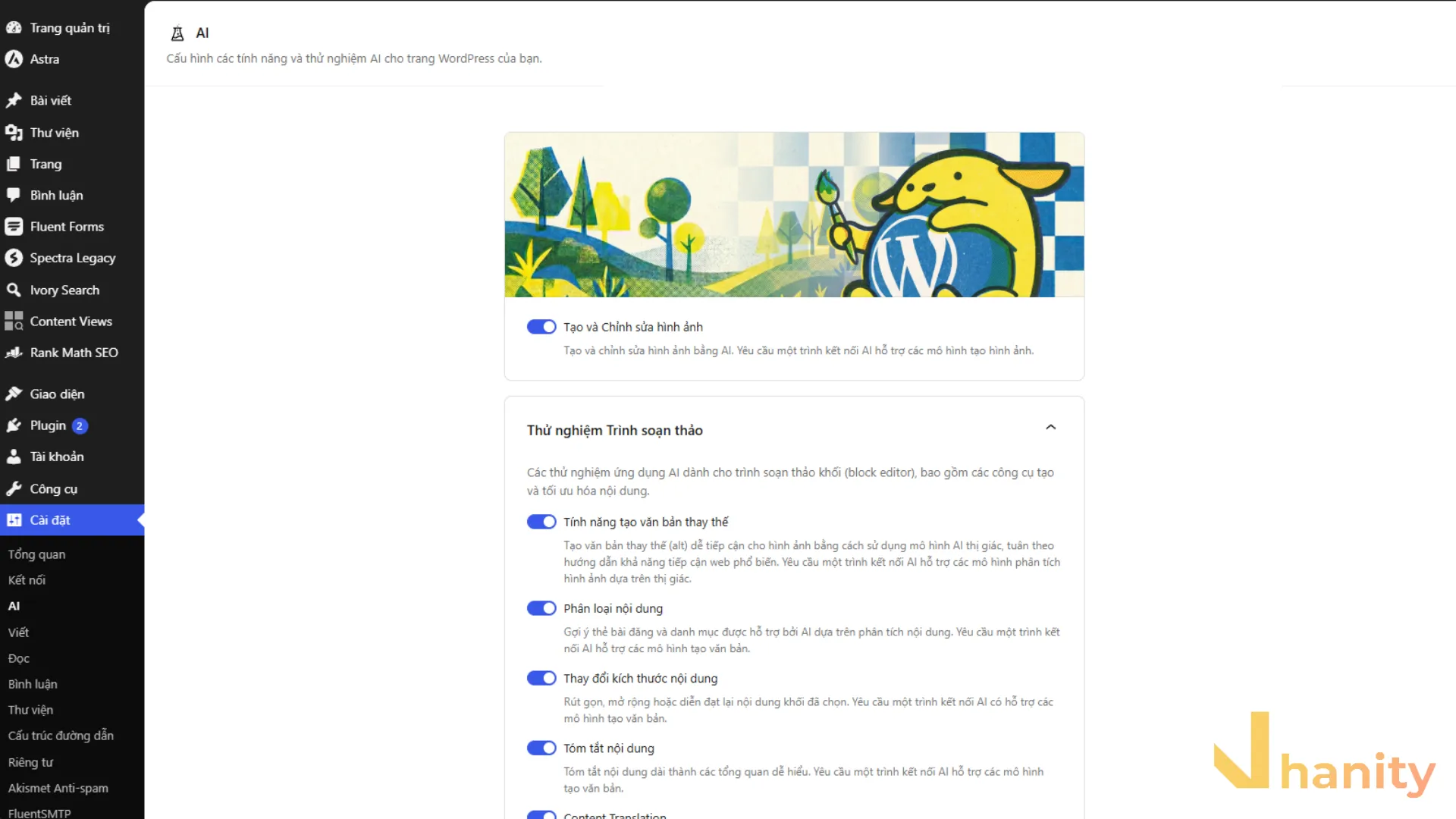The image size is (1456, 819).
Task: Click the Fluent Forms icon
Action: click(x=14, y=227)
